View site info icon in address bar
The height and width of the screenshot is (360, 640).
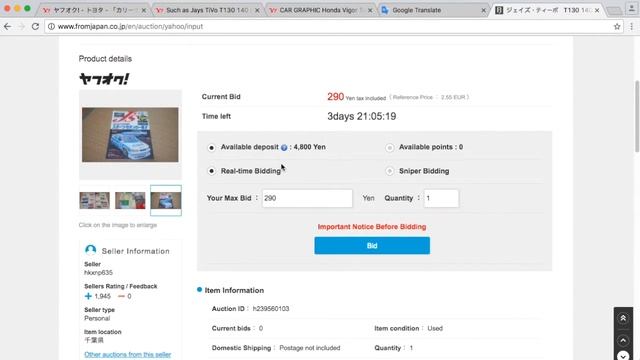51,27
